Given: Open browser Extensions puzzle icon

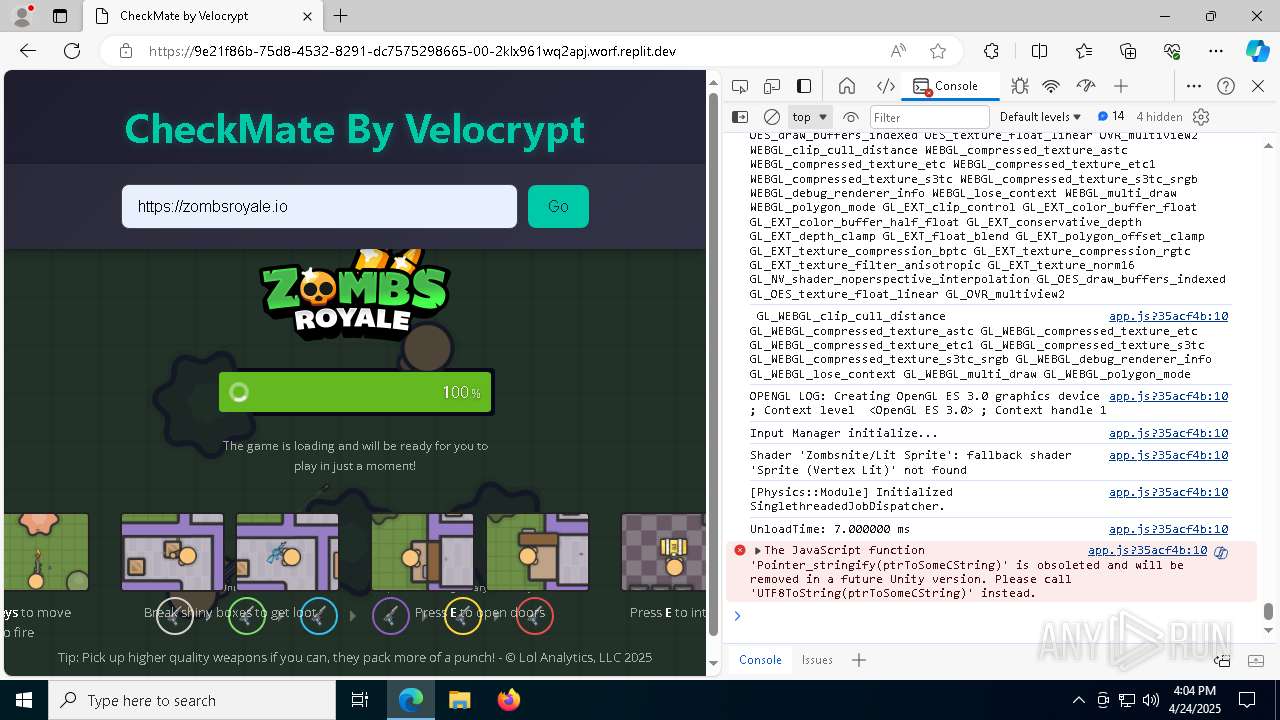Looking at the screenshot, I should point(991,51).
